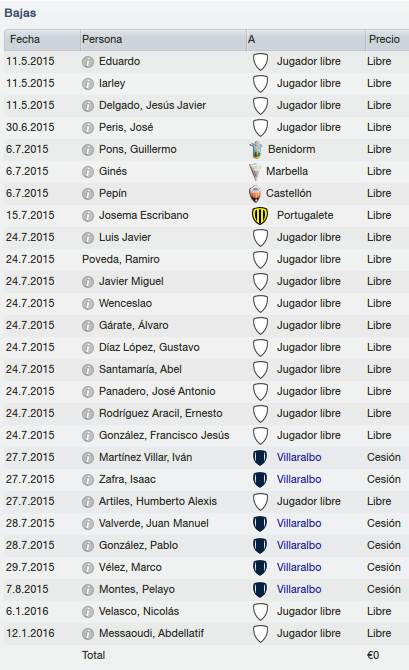409x670 pixels.
Task: Click the Precio column header
Action: click(x=387, y=40)
